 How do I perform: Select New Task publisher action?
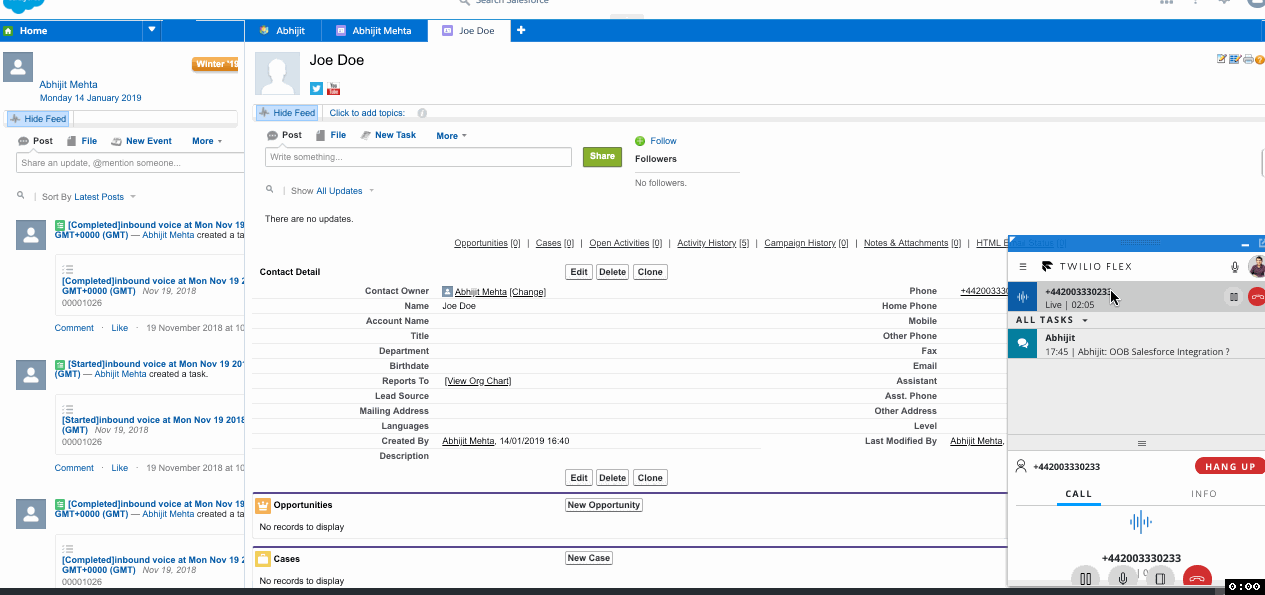click(x=388, y=135)
